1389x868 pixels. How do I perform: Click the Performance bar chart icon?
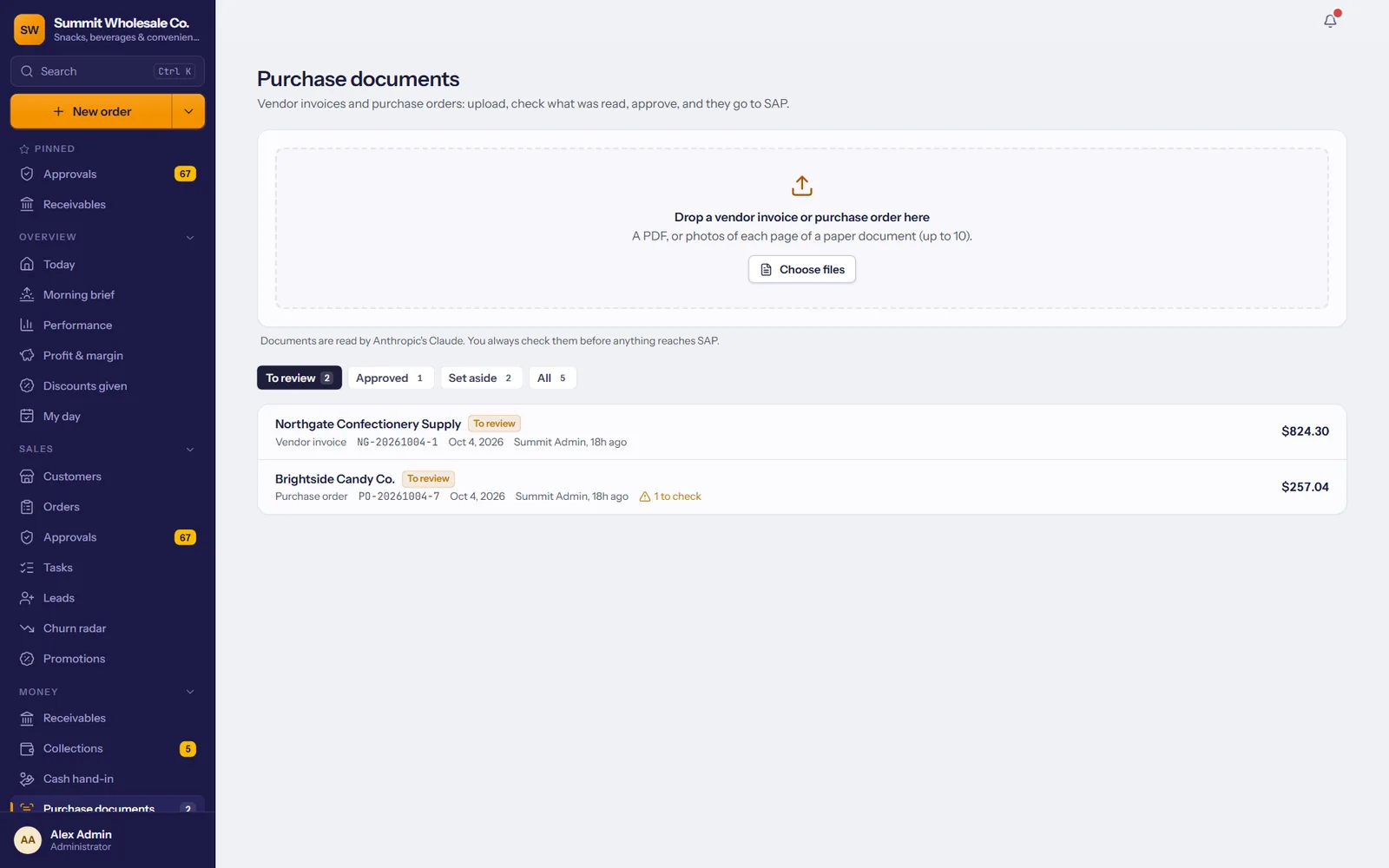[x=27, y=325]
